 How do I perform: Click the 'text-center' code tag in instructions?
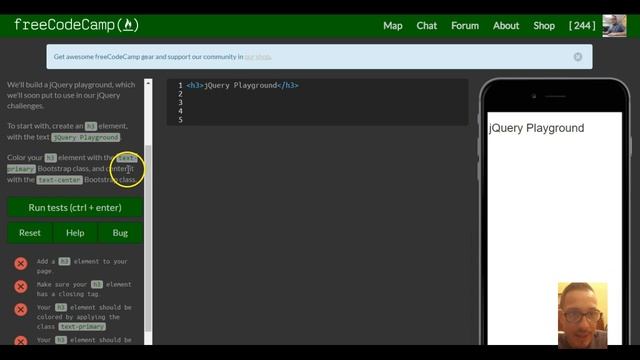point(60,180)
